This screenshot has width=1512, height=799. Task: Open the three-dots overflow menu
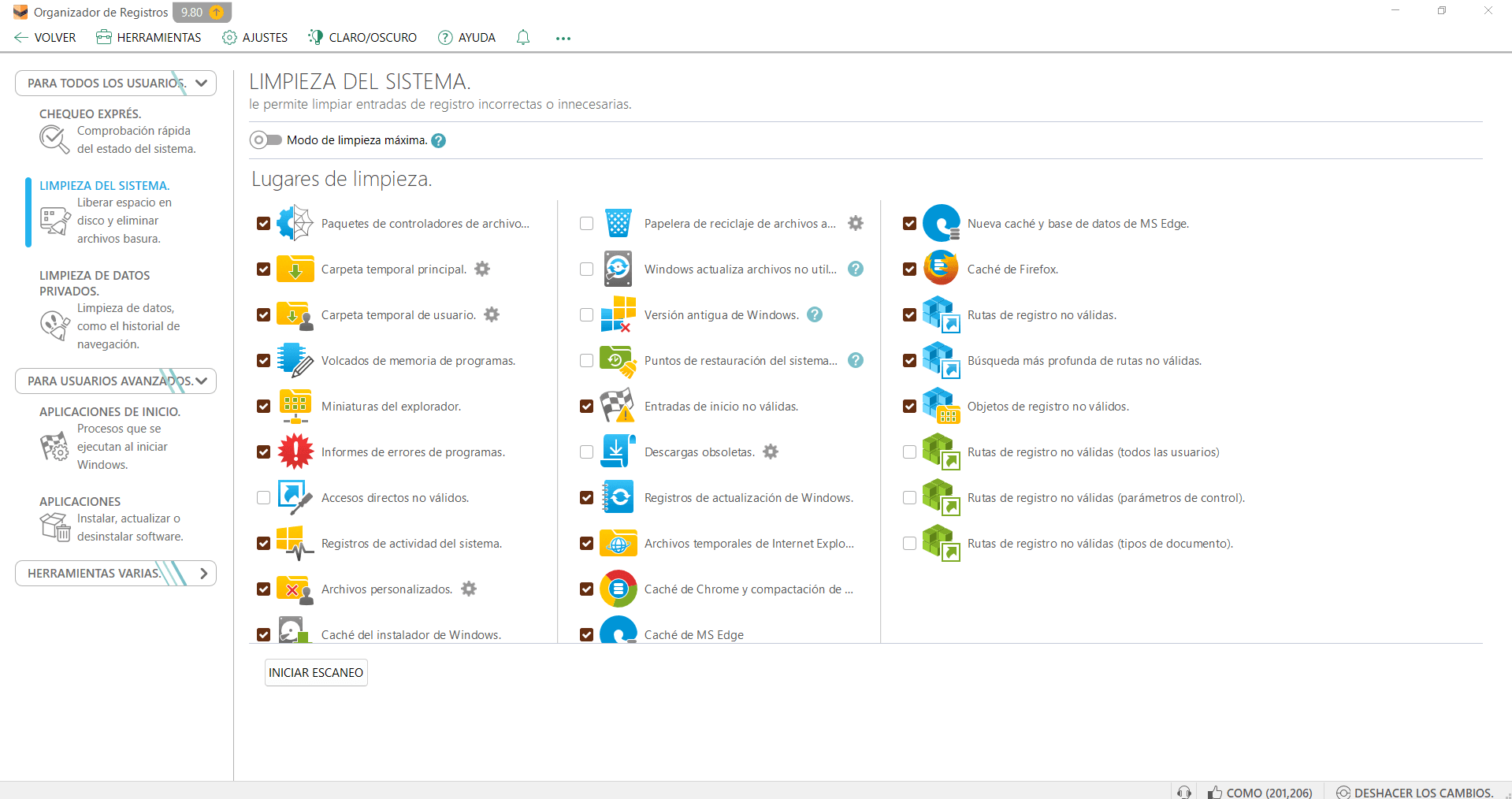(563, 38)
